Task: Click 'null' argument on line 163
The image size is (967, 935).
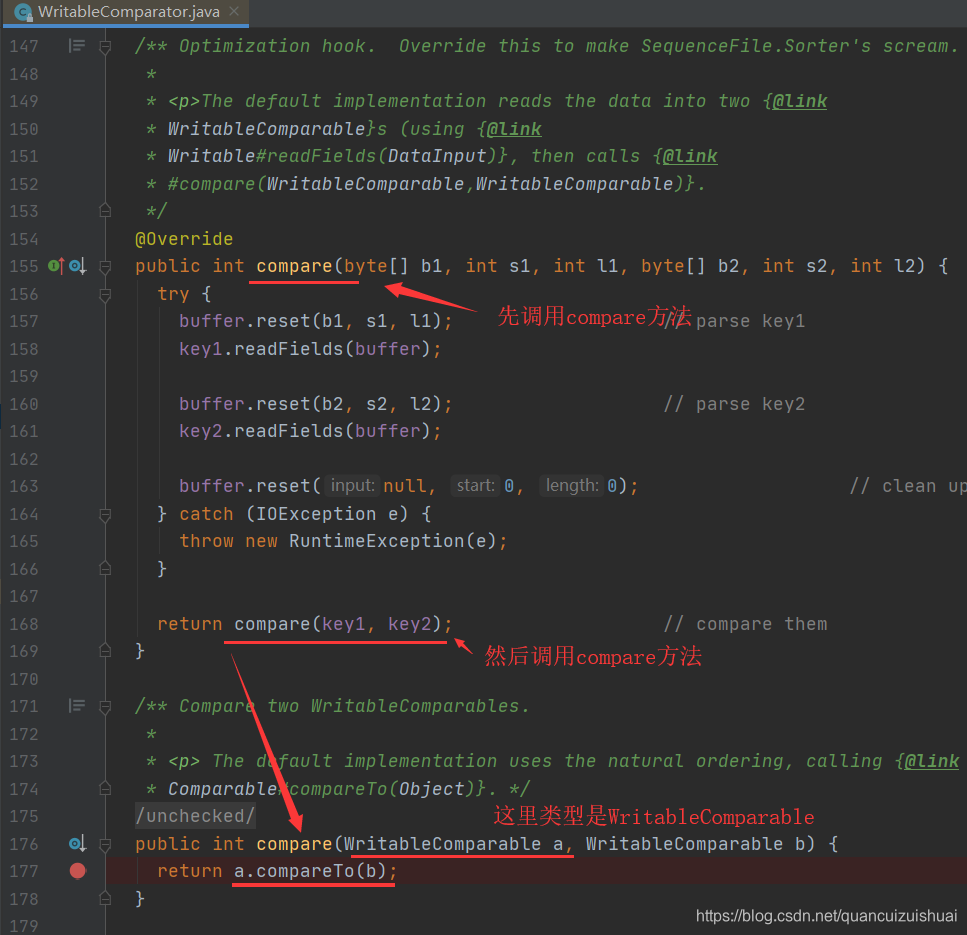Action: [405, 486]
